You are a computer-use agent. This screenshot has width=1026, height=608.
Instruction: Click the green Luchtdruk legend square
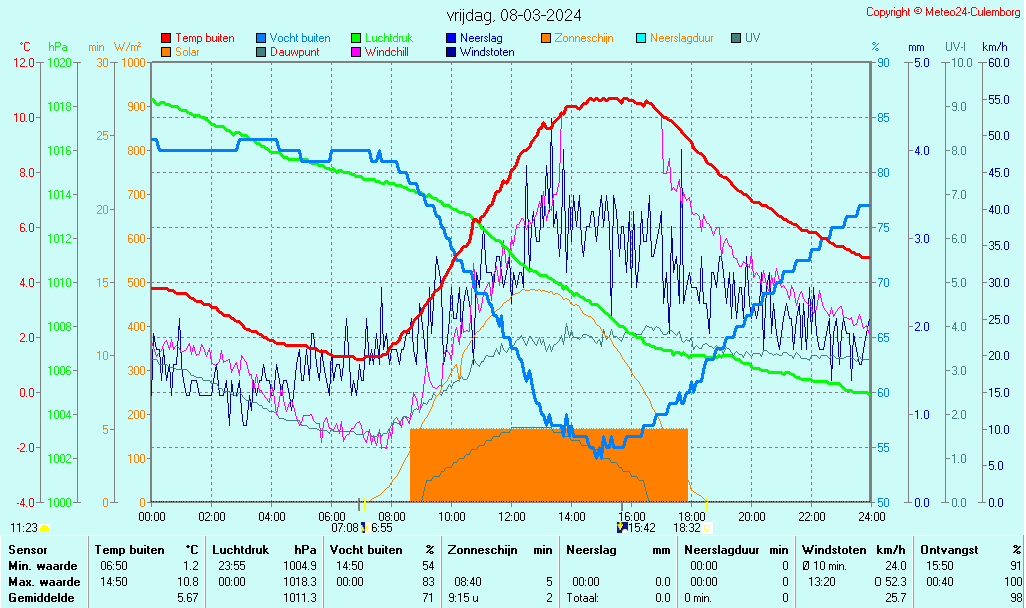point(356,38)
